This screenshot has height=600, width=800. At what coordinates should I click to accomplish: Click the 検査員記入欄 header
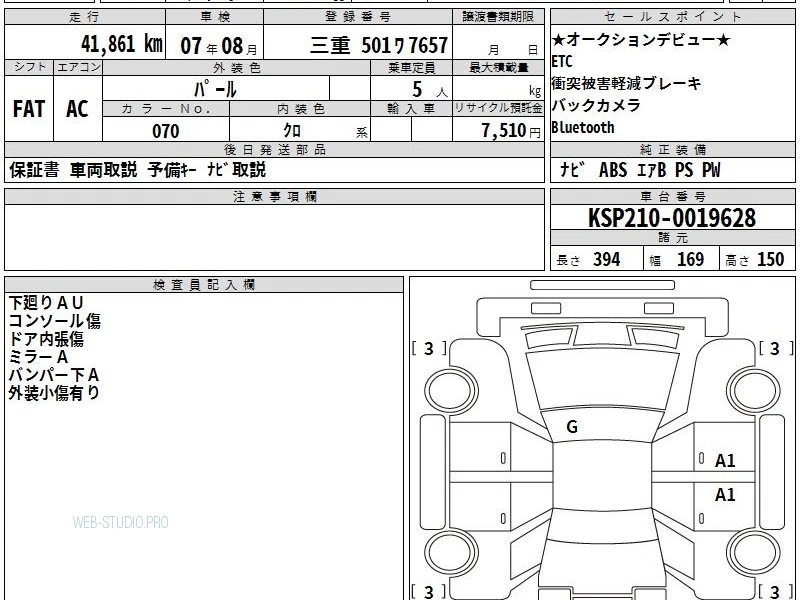point(204,285)
